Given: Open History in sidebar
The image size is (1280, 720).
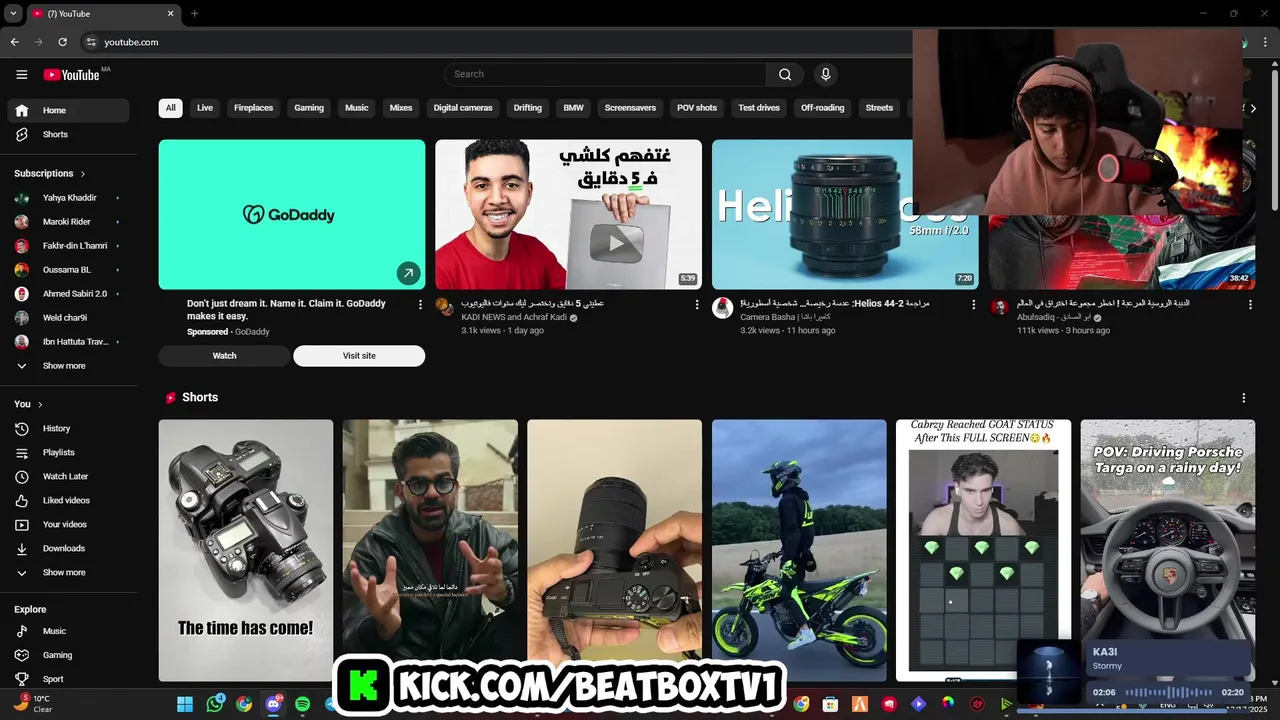Looking at the screenshot, I should (x=68, y=428).
